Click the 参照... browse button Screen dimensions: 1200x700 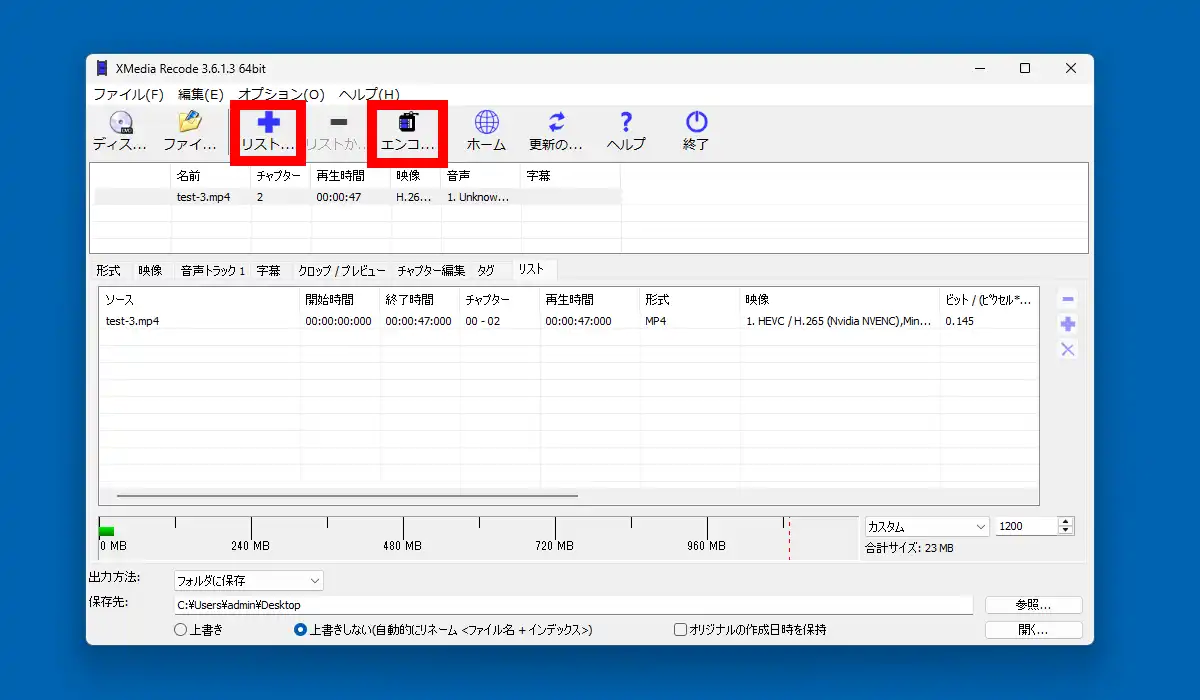click(1033, 605)
